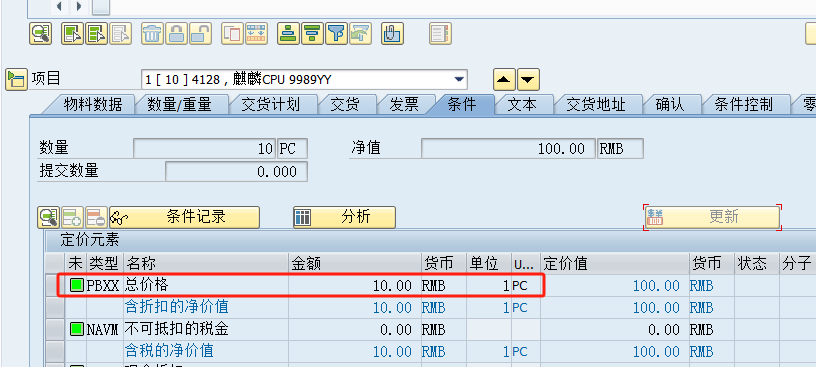The height and width of the screenshot is (367, 816).
Task: Click the 净值 field showing 100.00
Action: 508,148
